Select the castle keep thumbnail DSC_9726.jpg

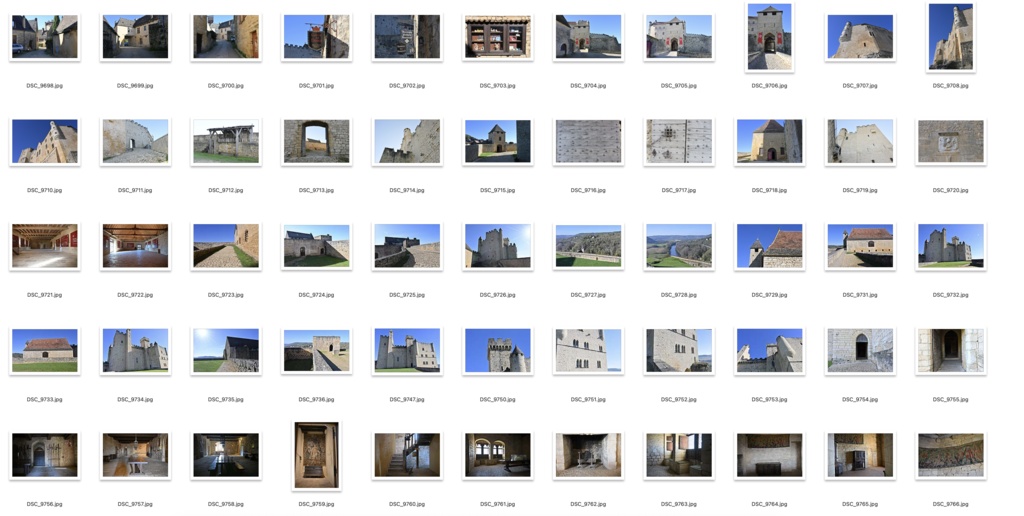pyautogui.click(x=498, y=246)
